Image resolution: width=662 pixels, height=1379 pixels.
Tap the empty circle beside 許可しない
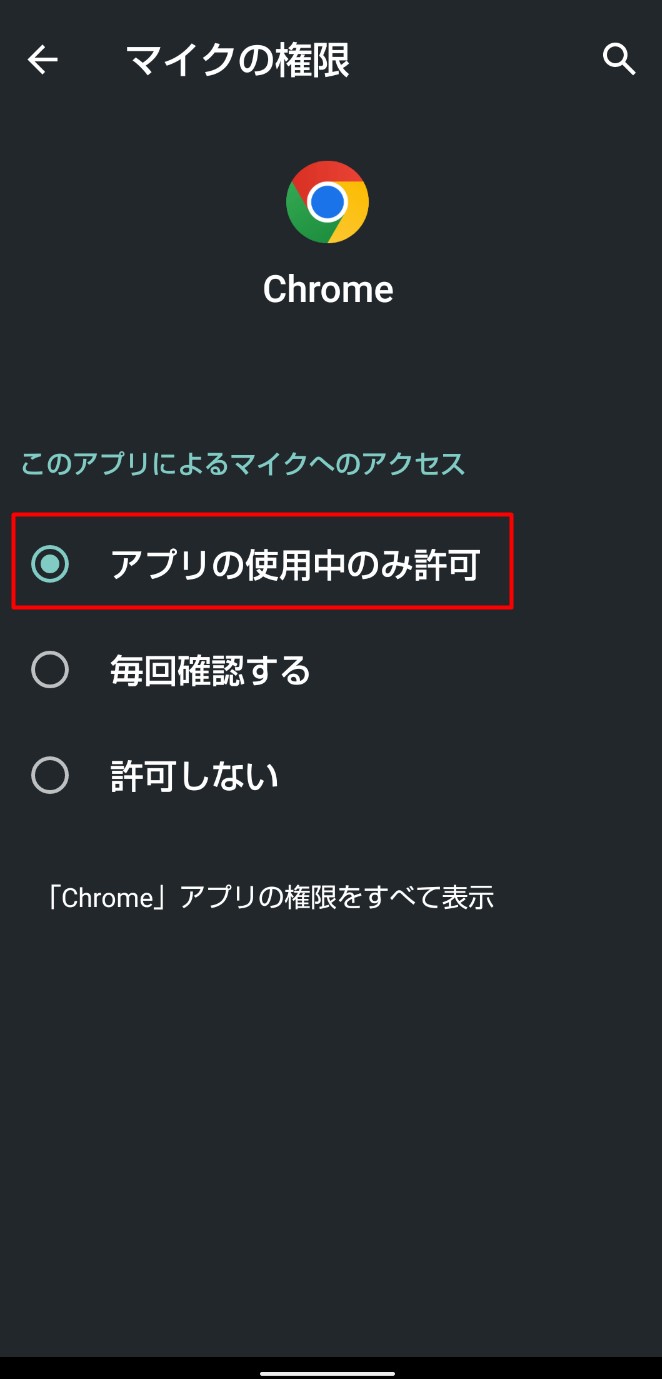50,775
